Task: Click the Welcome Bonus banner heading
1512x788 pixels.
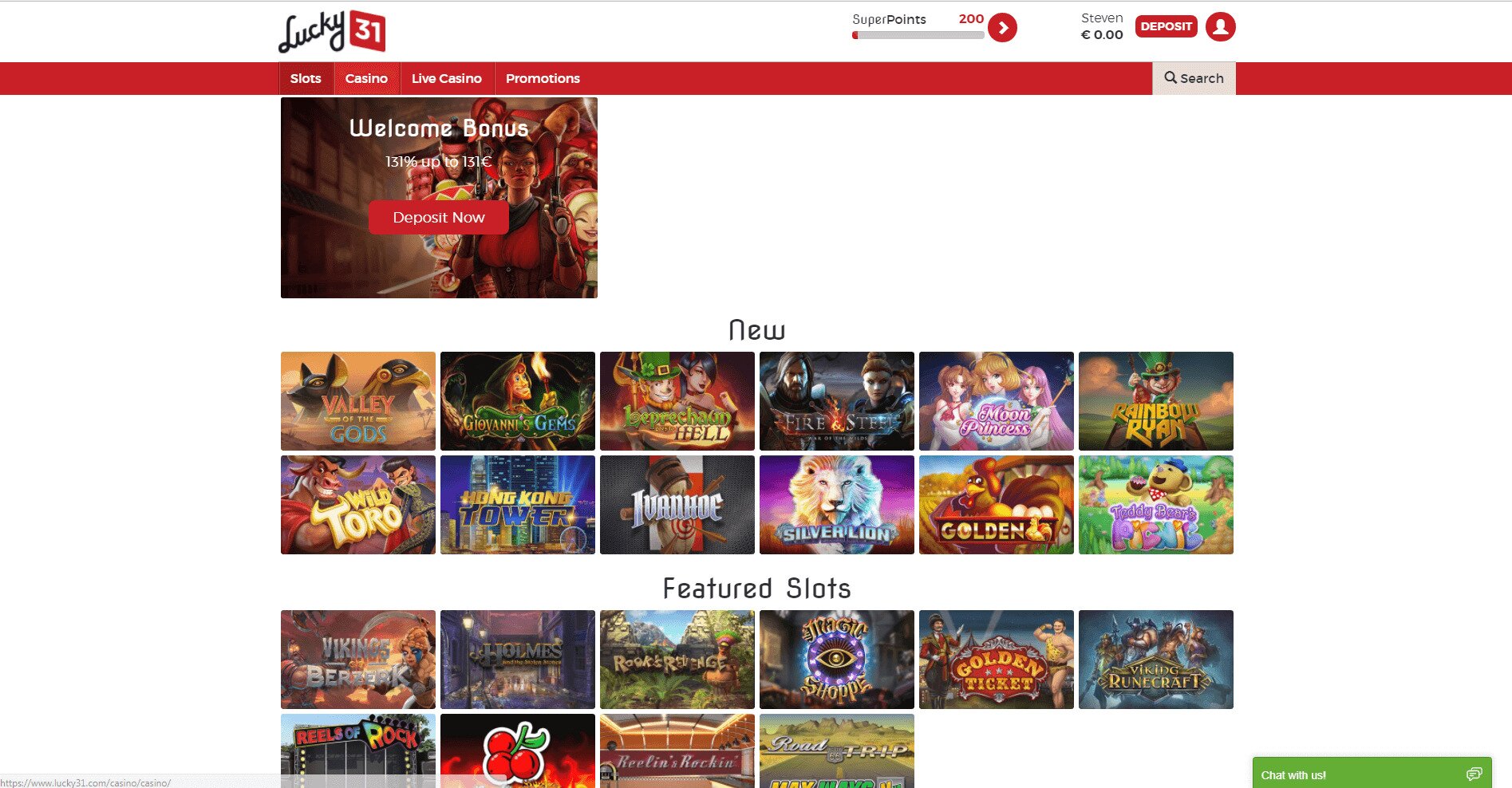Action: 439,128
